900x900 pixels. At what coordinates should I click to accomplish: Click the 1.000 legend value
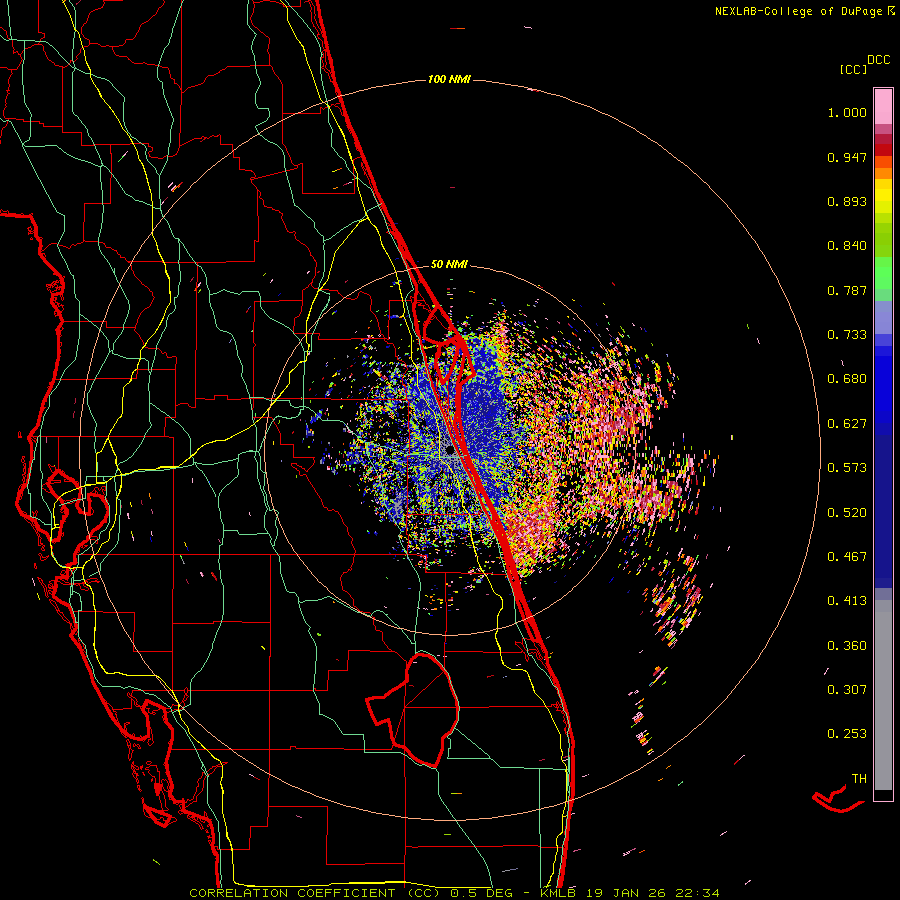click(x=847, y=112)
